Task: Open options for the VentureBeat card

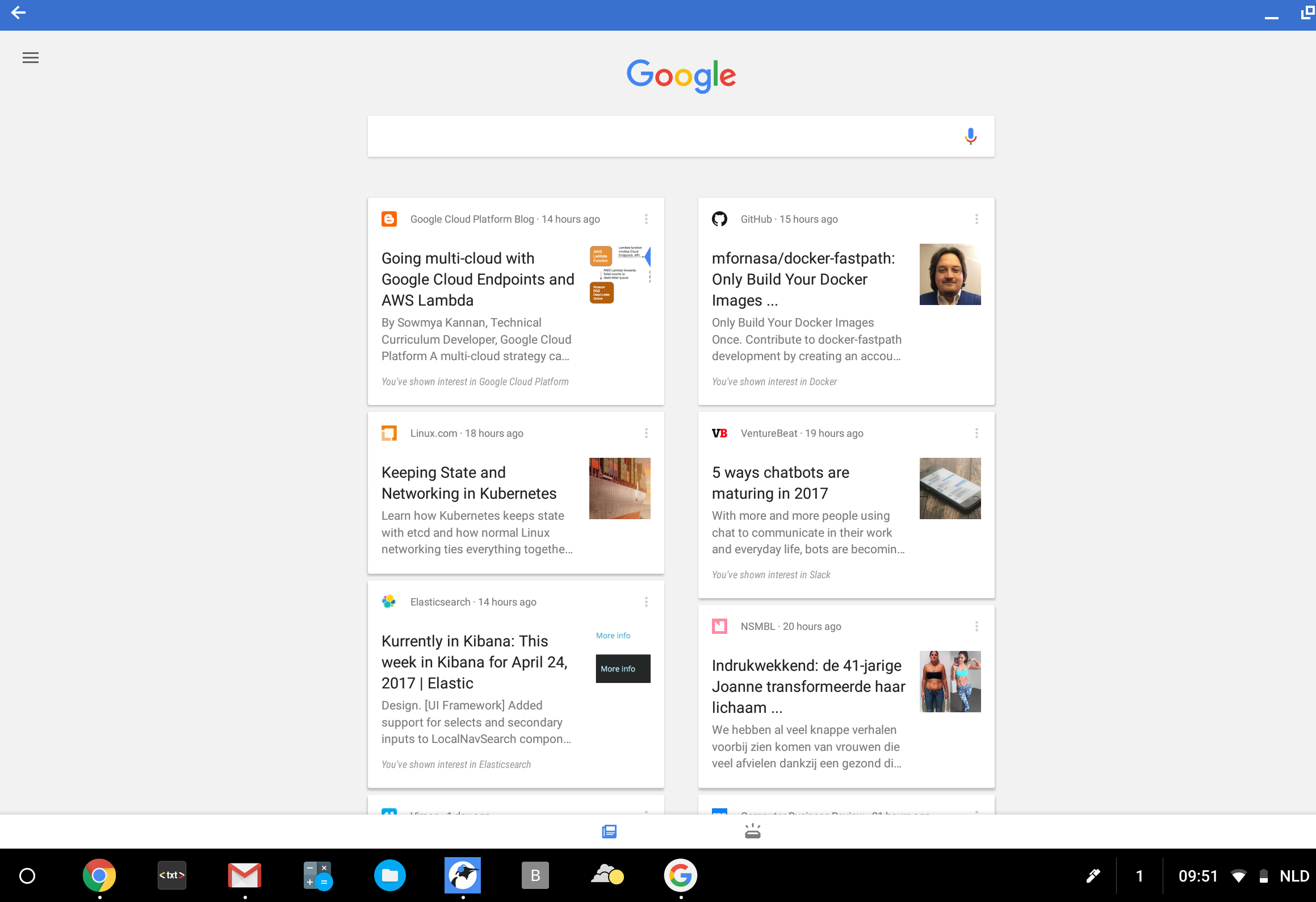Action: point(976,433)
